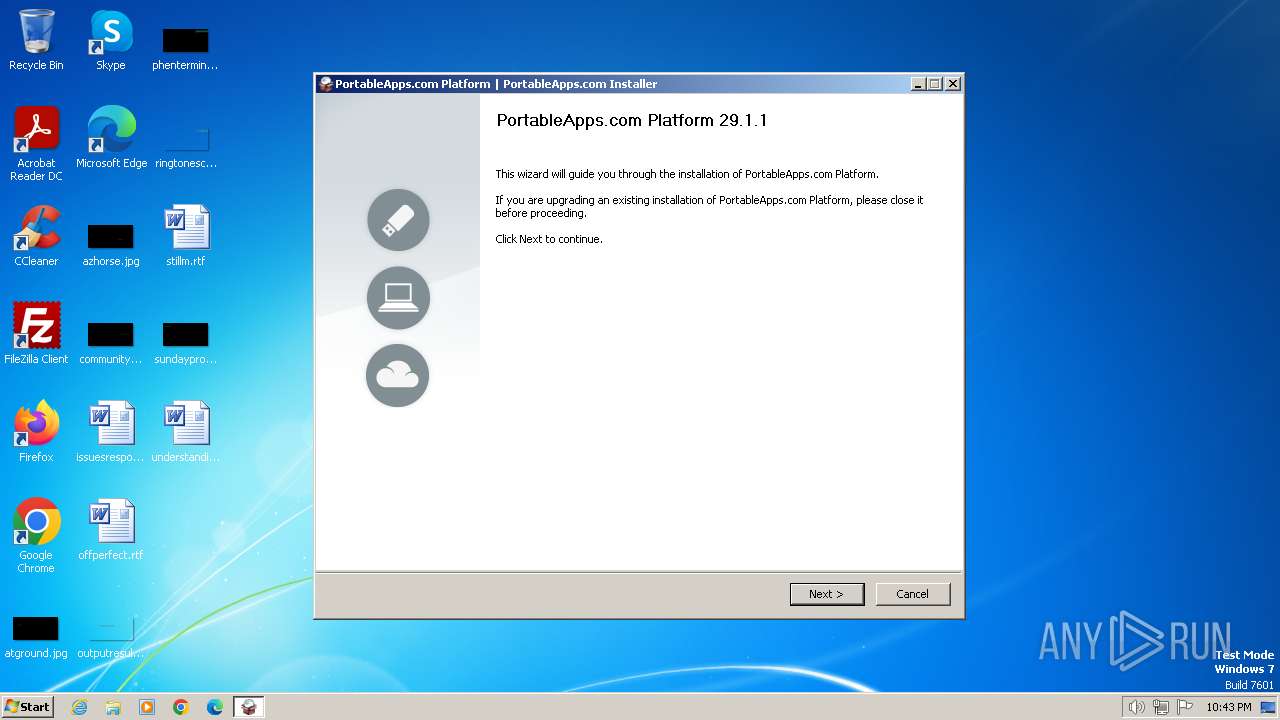The image size is (1280, 720).
Task: Select the azhorse.jpg desktop file
Action: click(x=111, y=244)
